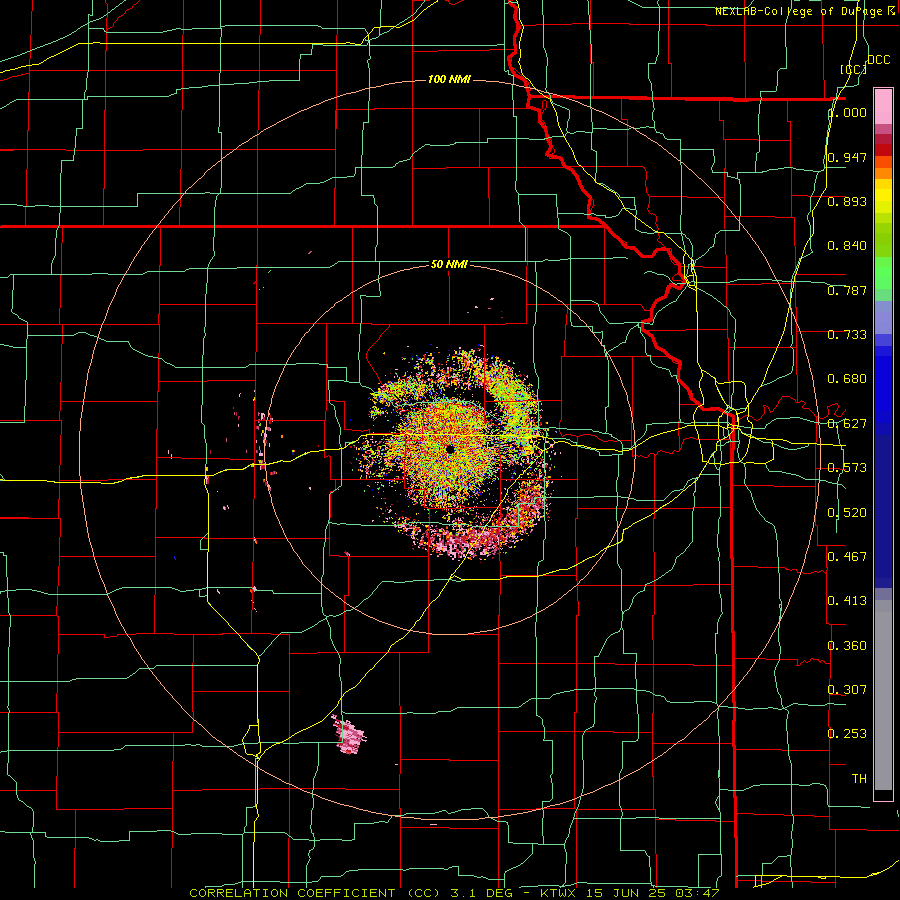Click the isolated pink echo cluster in the southwest
This screenshot has height=900, width=900.
(x=348, y=735)
